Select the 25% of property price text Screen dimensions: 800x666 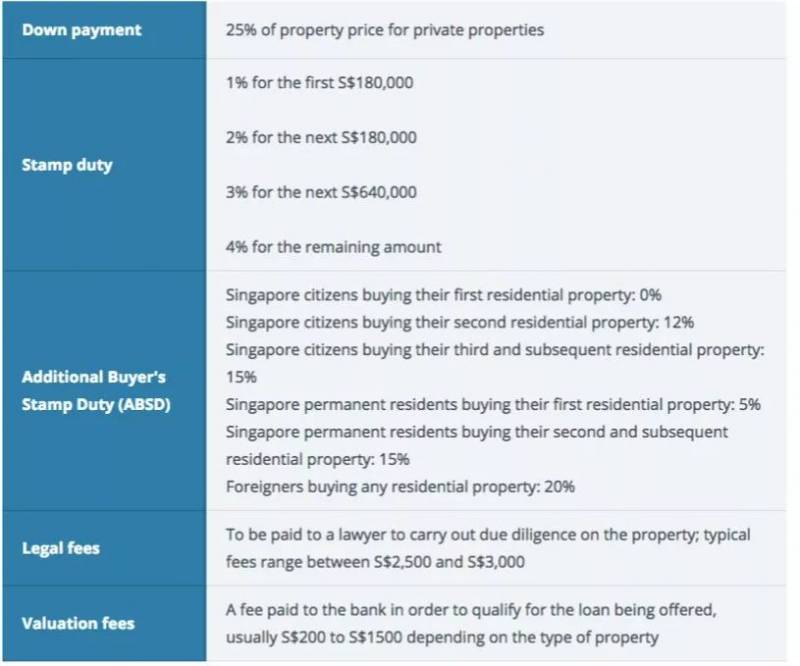point(385,30)
